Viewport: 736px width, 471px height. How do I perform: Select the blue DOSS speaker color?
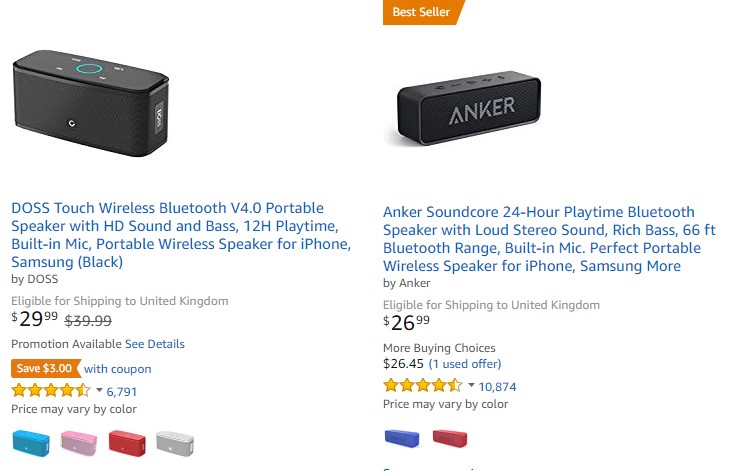(30, 441)
